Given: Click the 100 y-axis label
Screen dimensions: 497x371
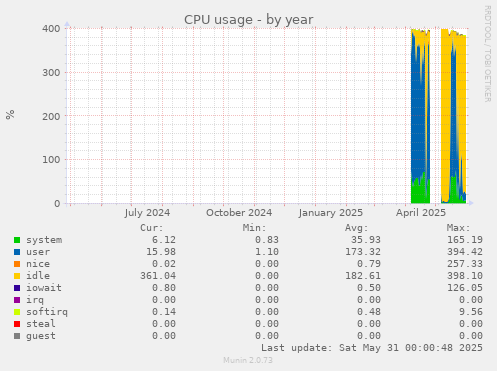Looking at the screenshot, I should click(51, 160).
